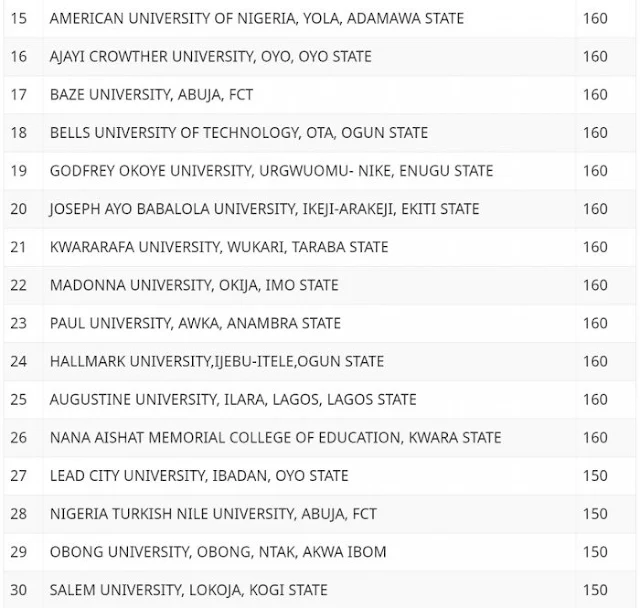Click Salem University, Lokoja entry
The width and height of the screenshot is (640, 608).
(x=189, y=590)
